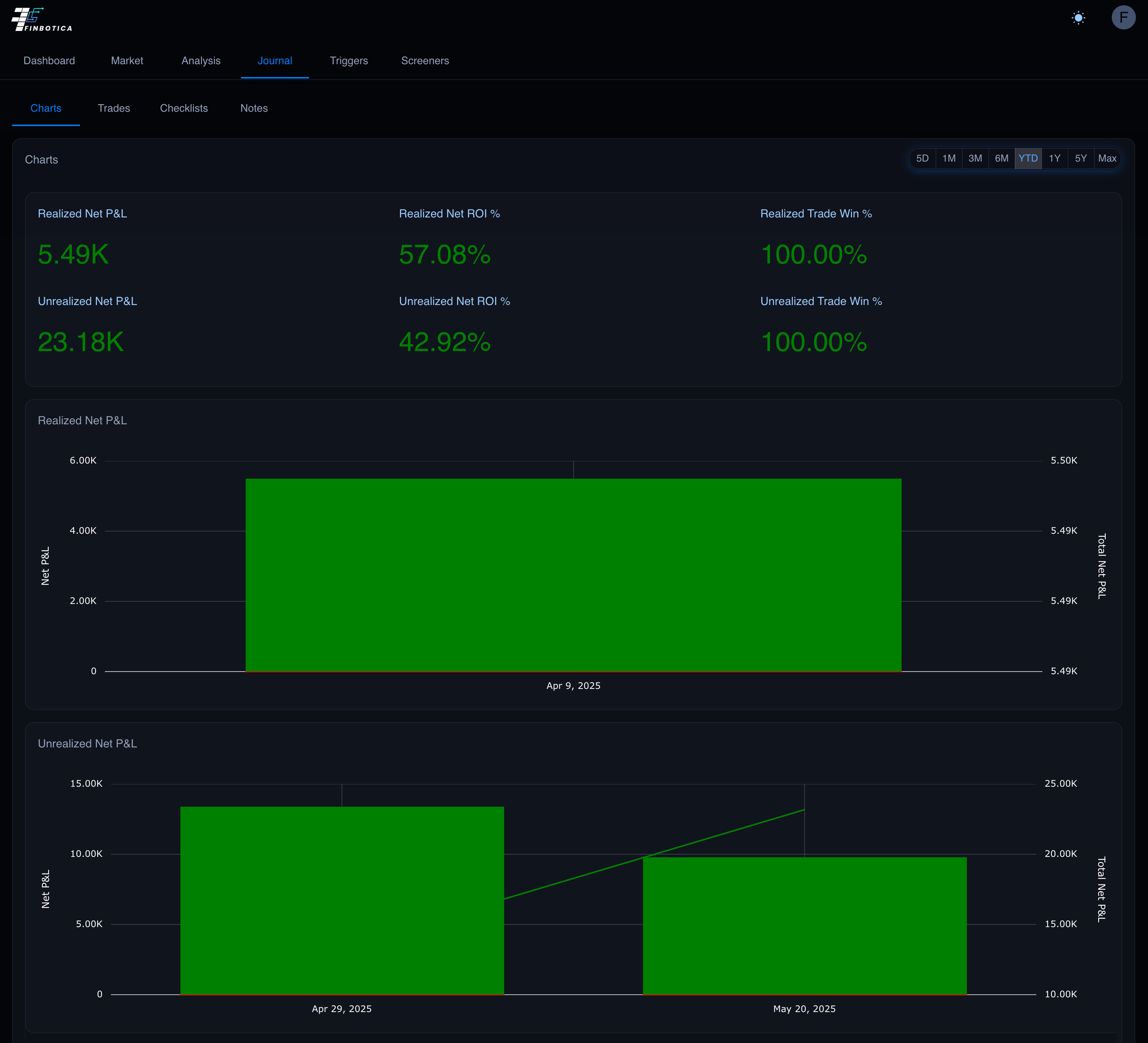This screenshot has width=1148, height=1043.
Task: Go to the Analysis tab
Action: point(200,61)
